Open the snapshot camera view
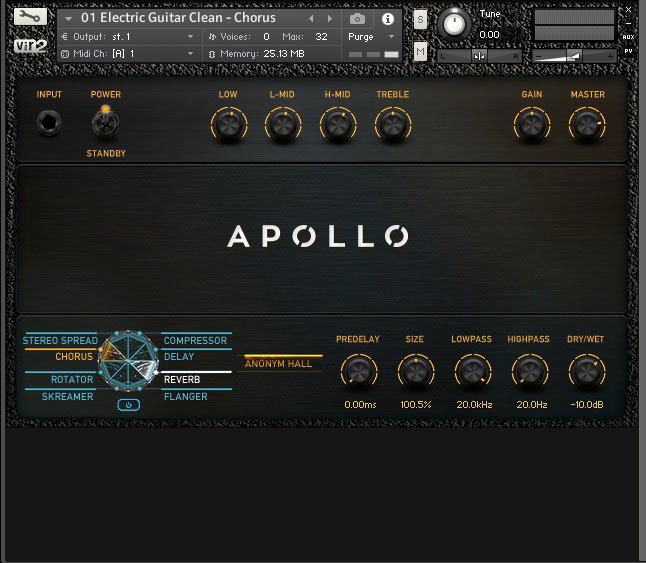The width and height of the screenshot is (646, 563). click(357, 19)
